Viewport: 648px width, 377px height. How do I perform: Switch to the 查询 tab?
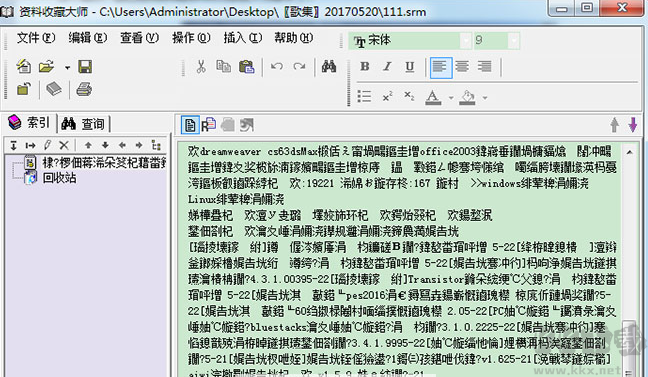(x=84, y=123)
